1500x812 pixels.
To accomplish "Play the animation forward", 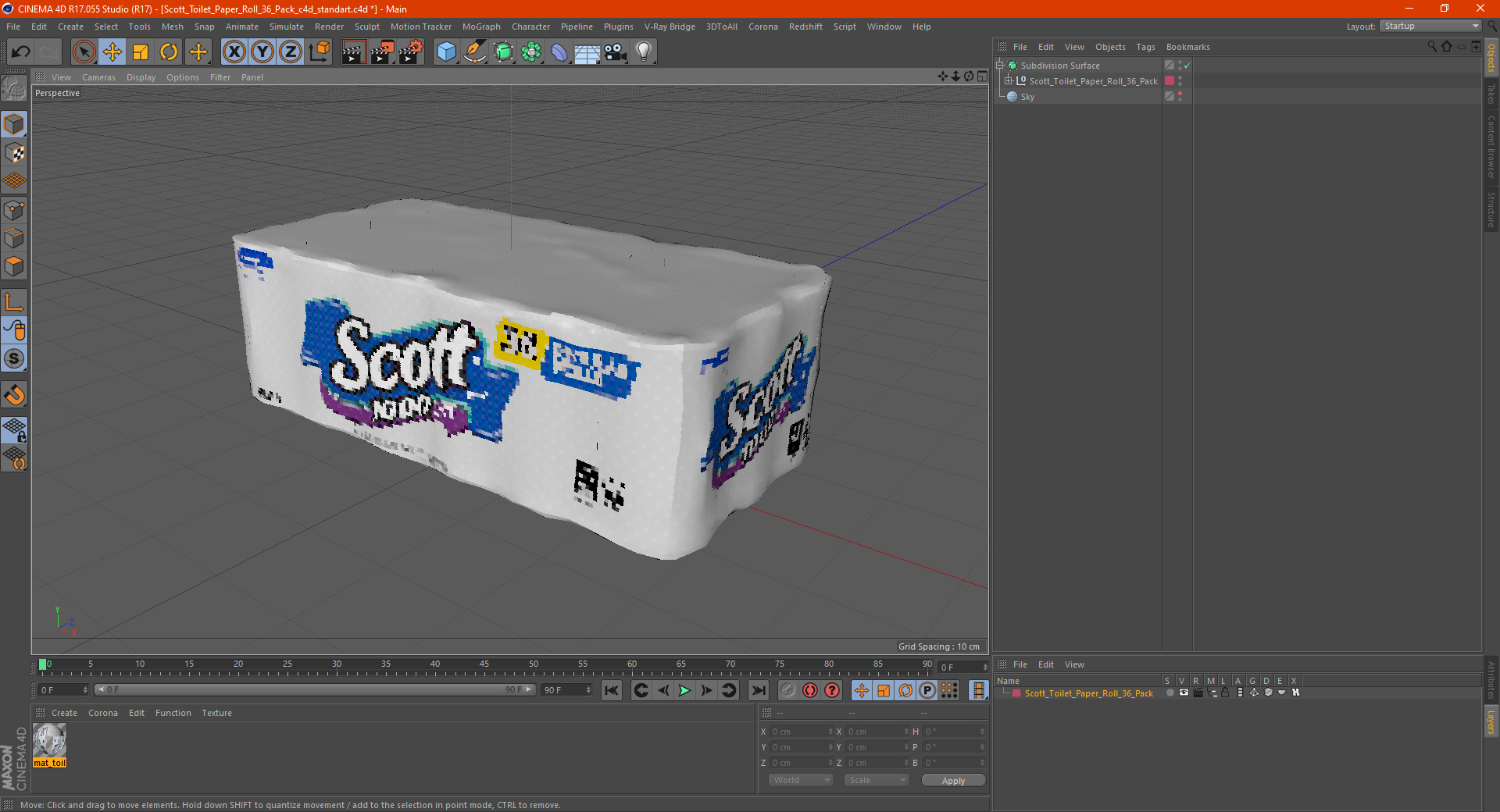I will [x=684, y=690].
